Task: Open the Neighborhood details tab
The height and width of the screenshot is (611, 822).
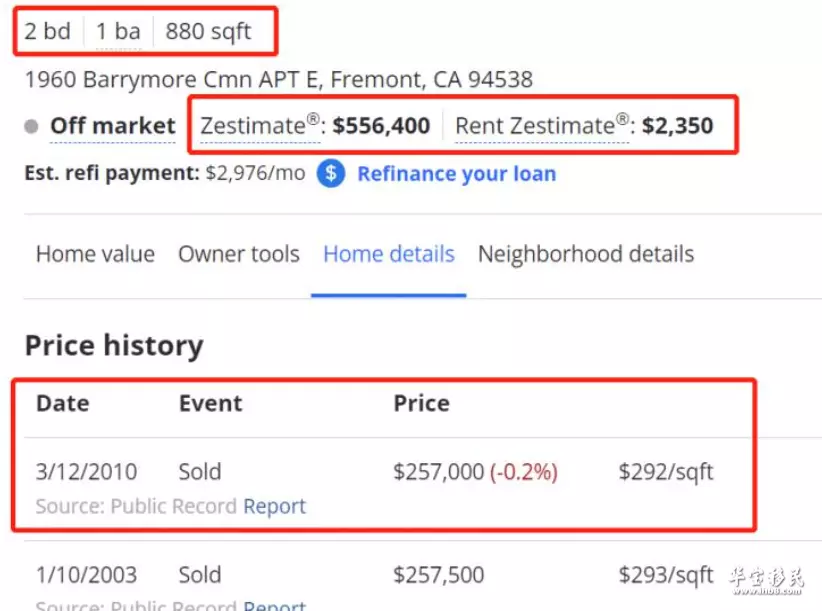Action: pyautogui.click(x=586, y=254)
